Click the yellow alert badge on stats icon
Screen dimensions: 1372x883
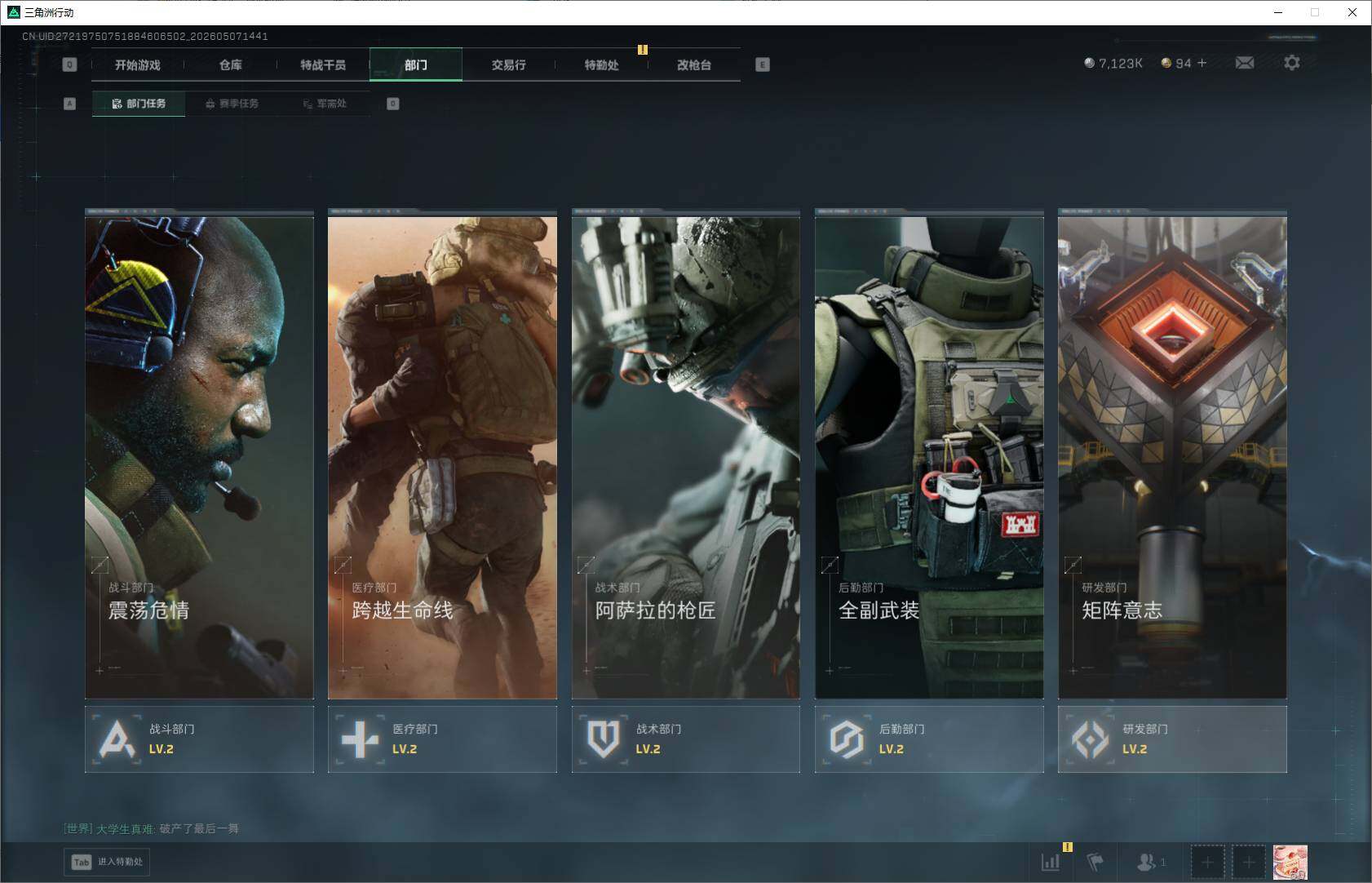(x=1067, y=847)
